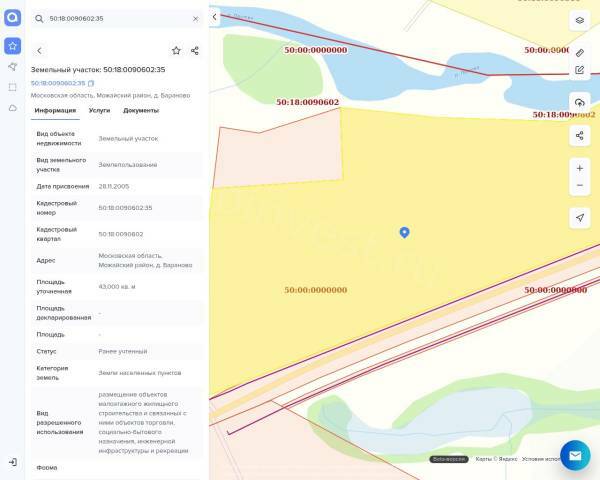Collapse the information side panel
The width and height of the screenshot is (600, 480).
215,17
